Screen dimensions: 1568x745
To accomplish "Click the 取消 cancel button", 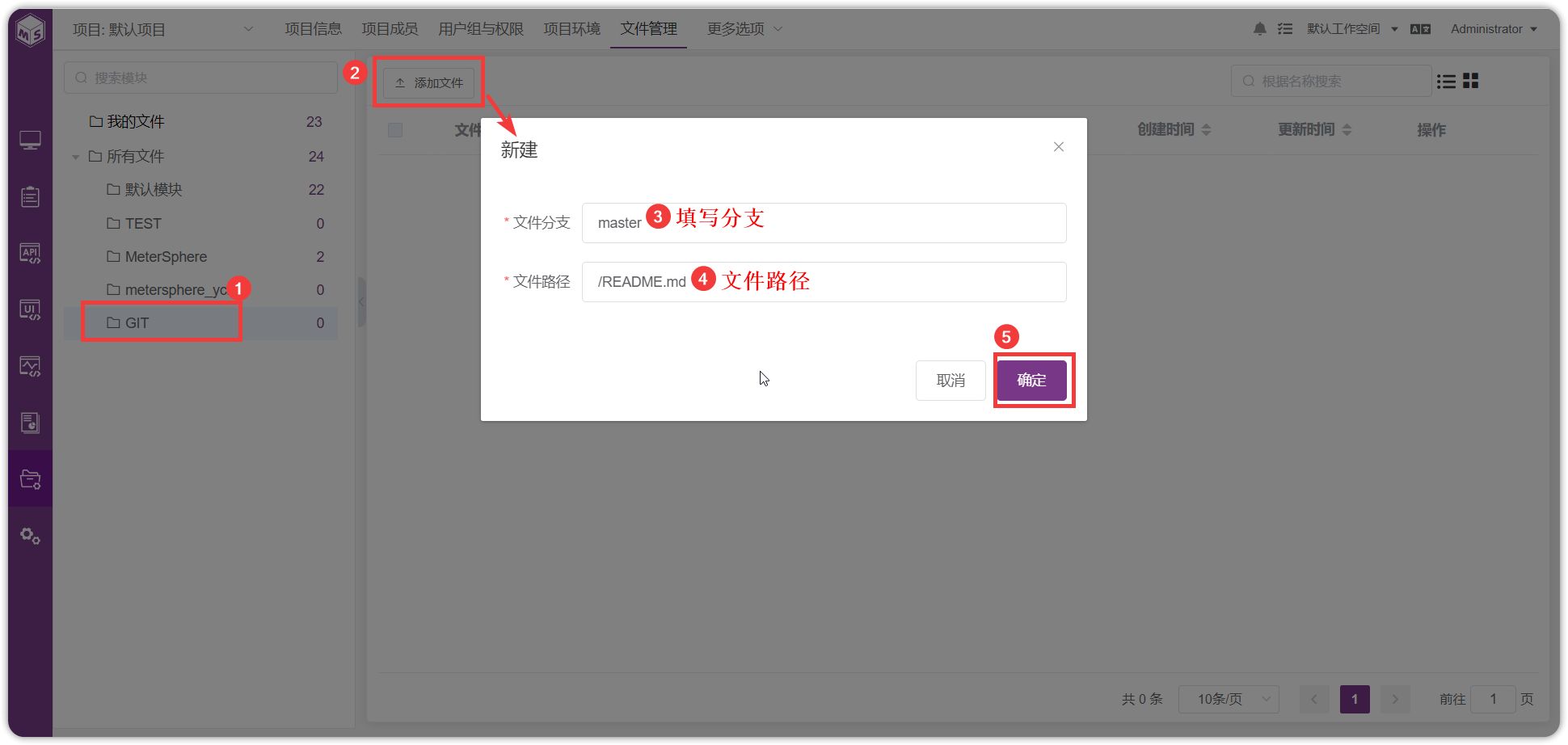I will [950, 381].
